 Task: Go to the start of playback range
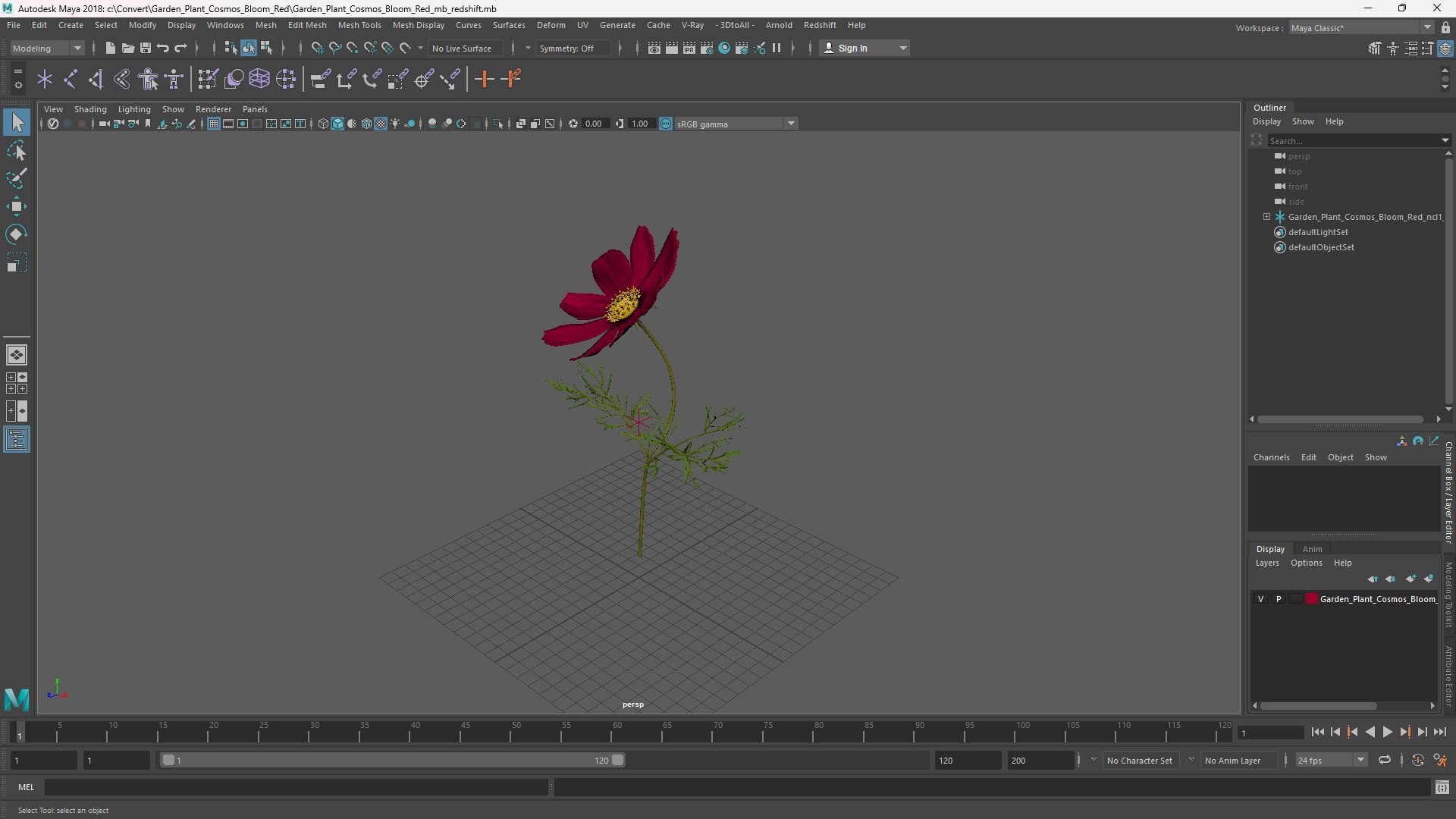(1317, 732)
